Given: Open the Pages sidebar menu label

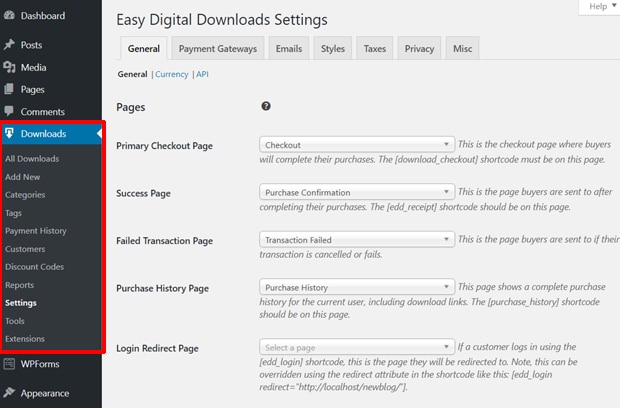Looking at the screenshot, I should coord(32,90).
